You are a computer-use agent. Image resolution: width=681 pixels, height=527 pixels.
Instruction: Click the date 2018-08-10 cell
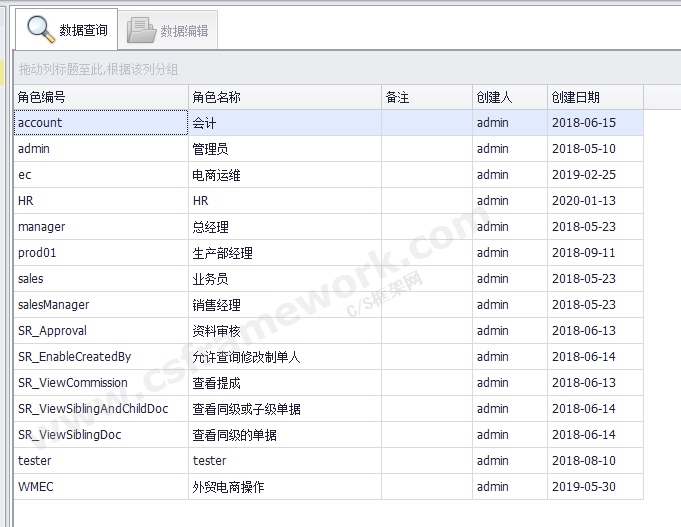[x=595, y=461]
